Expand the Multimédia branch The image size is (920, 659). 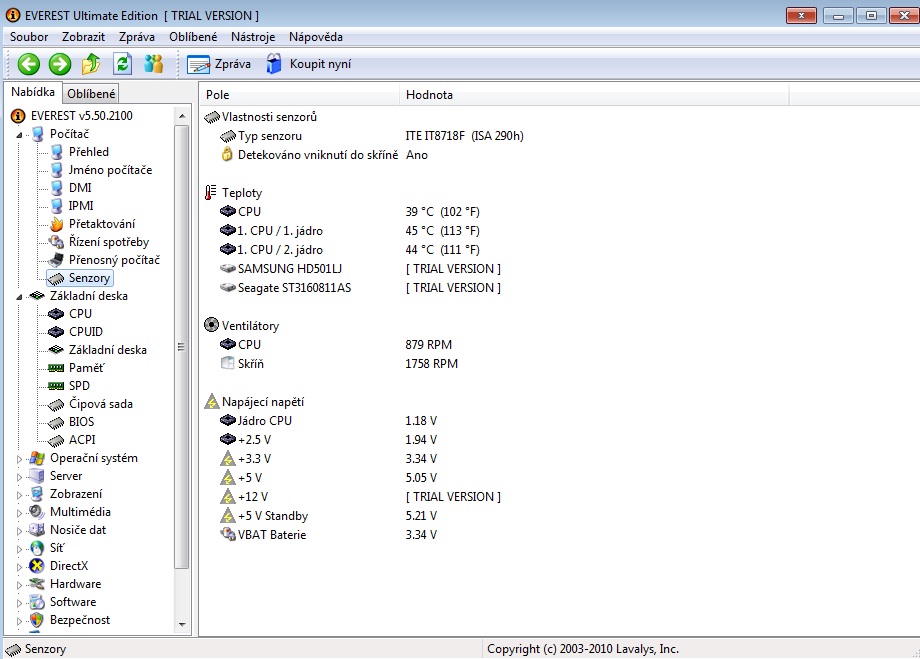pyautogui.click(x=19, y=513)
